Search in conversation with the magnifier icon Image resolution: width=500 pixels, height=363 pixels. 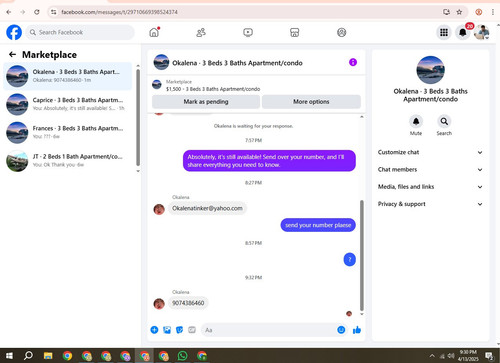[444, 121]
